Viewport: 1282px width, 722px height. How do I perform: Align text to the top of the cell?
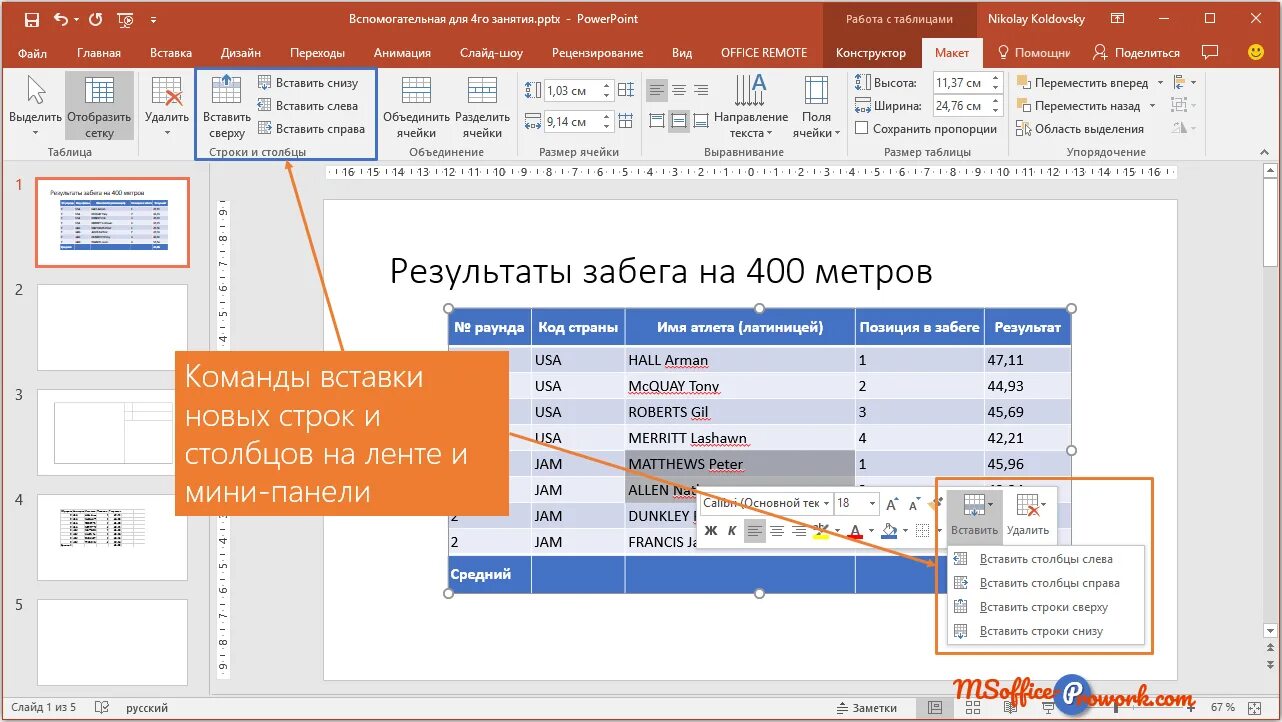click(x=657, y=121)
